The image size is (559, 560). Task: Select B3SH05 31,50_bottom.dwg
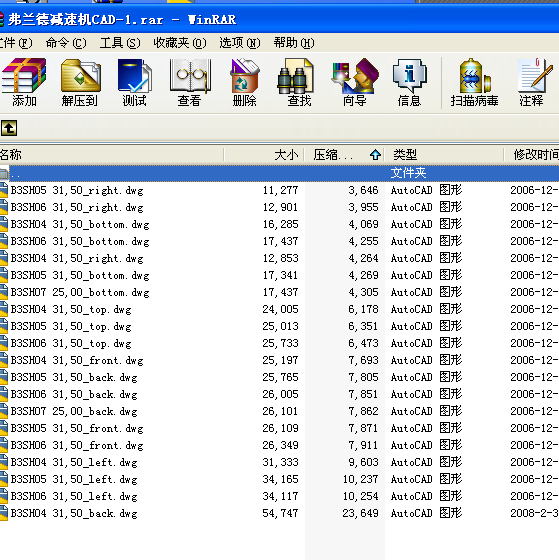pyautogui.click(x=80, y=275)
